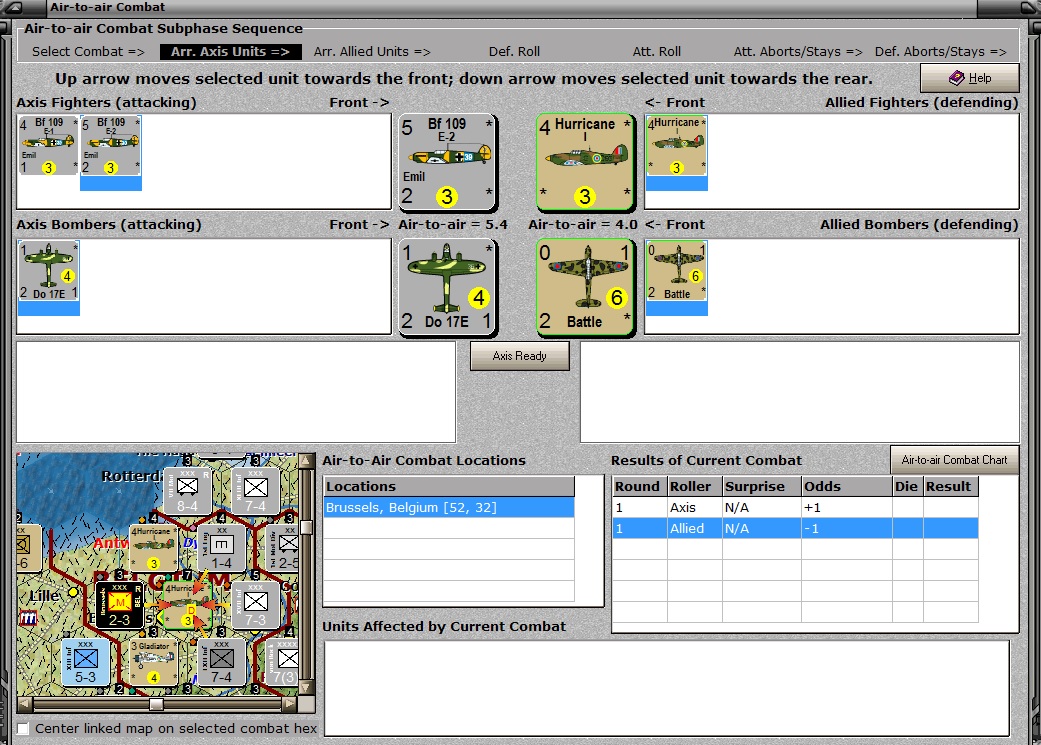Image resolution: width=1041 pixels, height=745 pixels.
Task: Click the black 2-3 Belgian mechanized counter
Action: [x=120, y=606]
